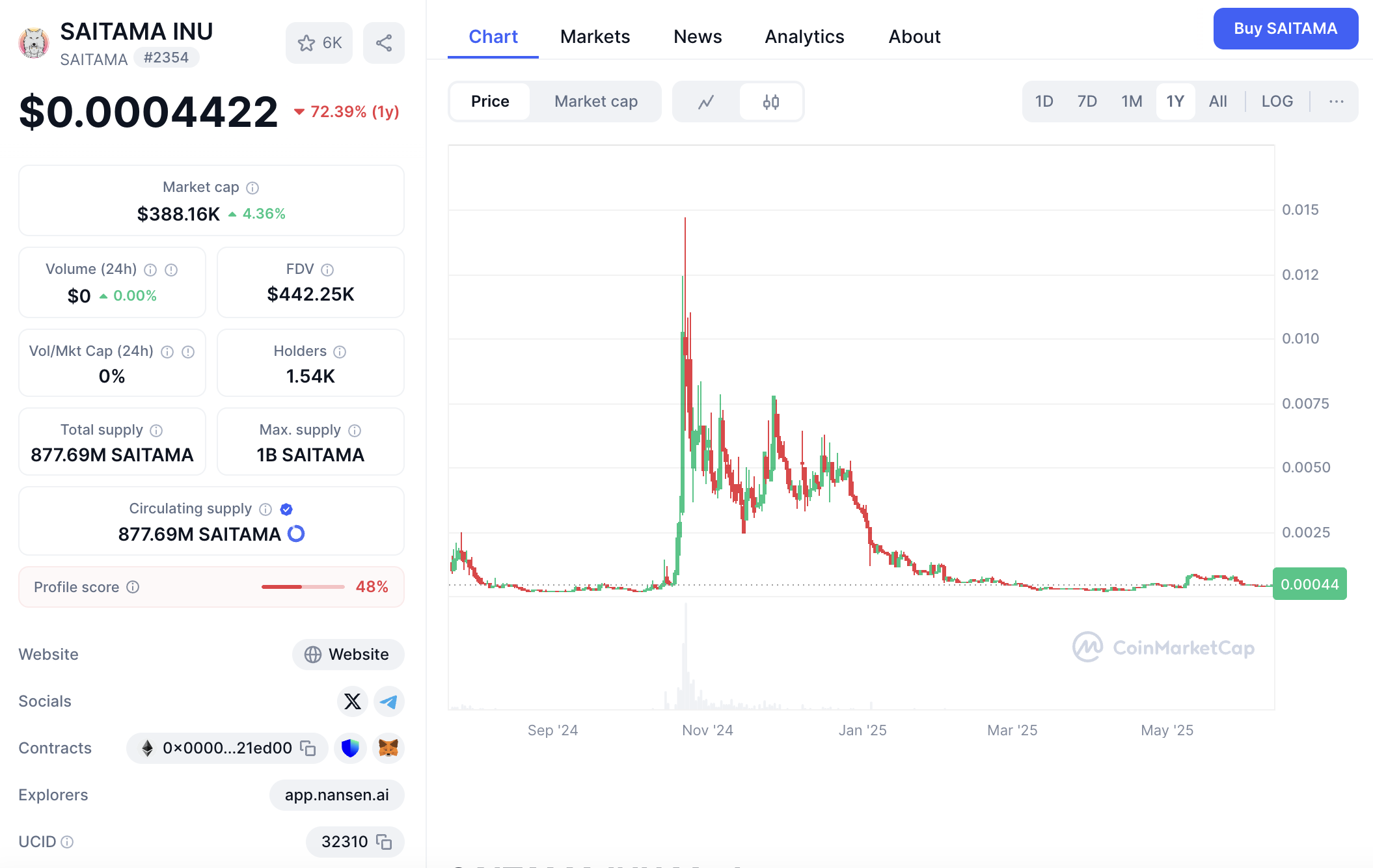This screenshot has height=868, width=1373.
Task: Copy the contract address 0x0000...21ed00
Action: pyautogui.click(x=308, y=748)
